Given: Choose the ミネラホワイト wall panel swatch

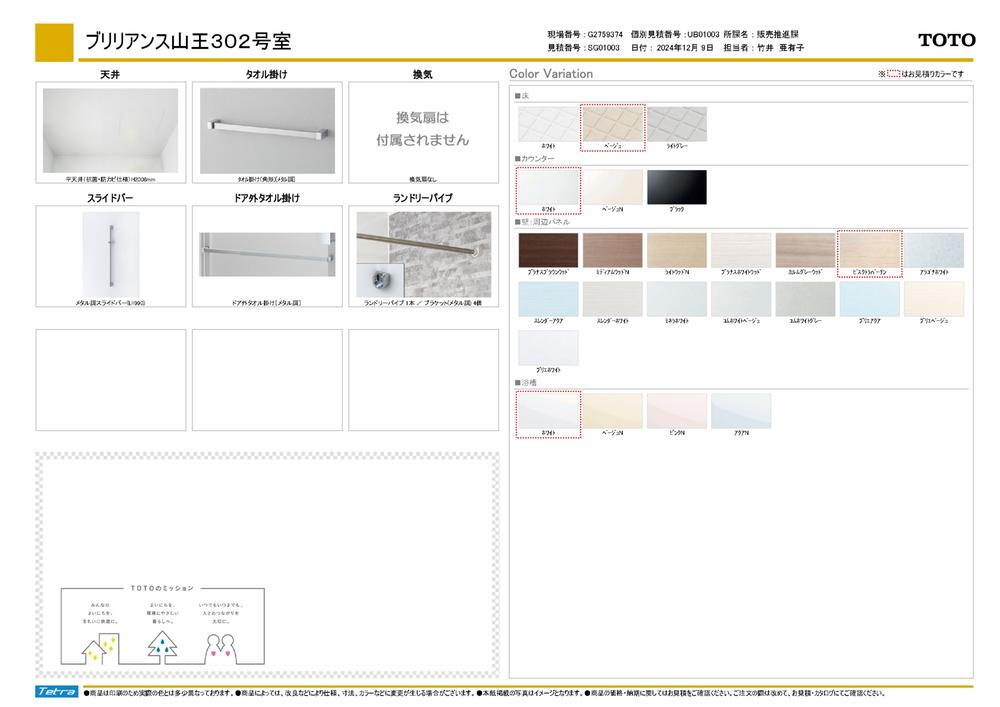Looking at the screenshot, I should [677, 299].
